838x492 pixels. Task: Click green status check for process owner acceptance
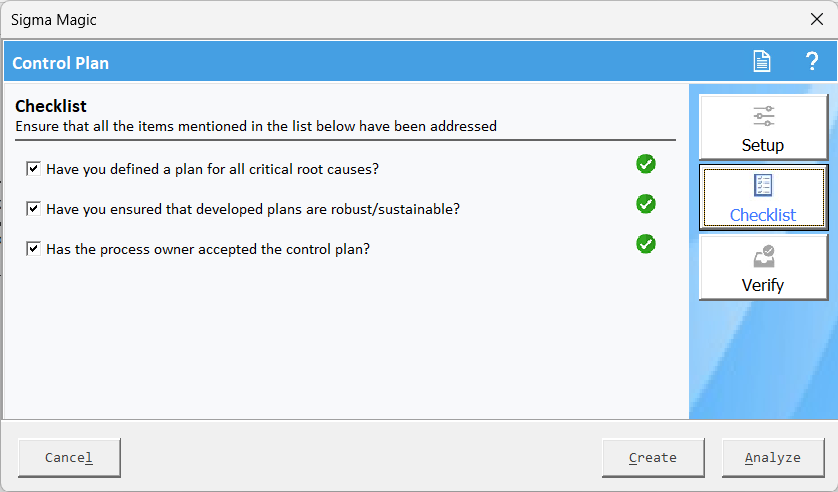(646, 244)
